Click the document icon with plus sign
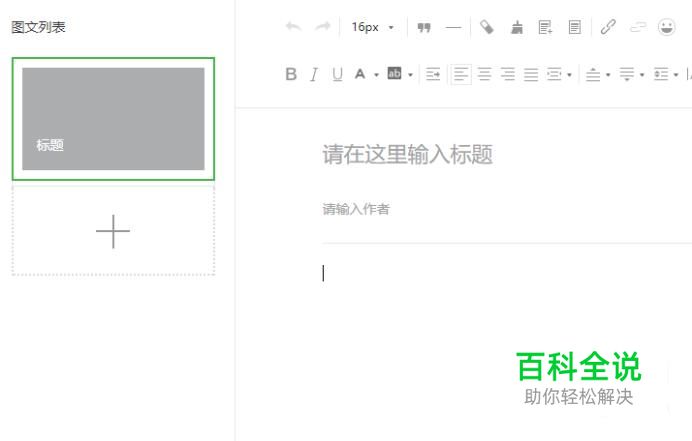The height and width of the screenshot is (441, 692). coord(545,27)
